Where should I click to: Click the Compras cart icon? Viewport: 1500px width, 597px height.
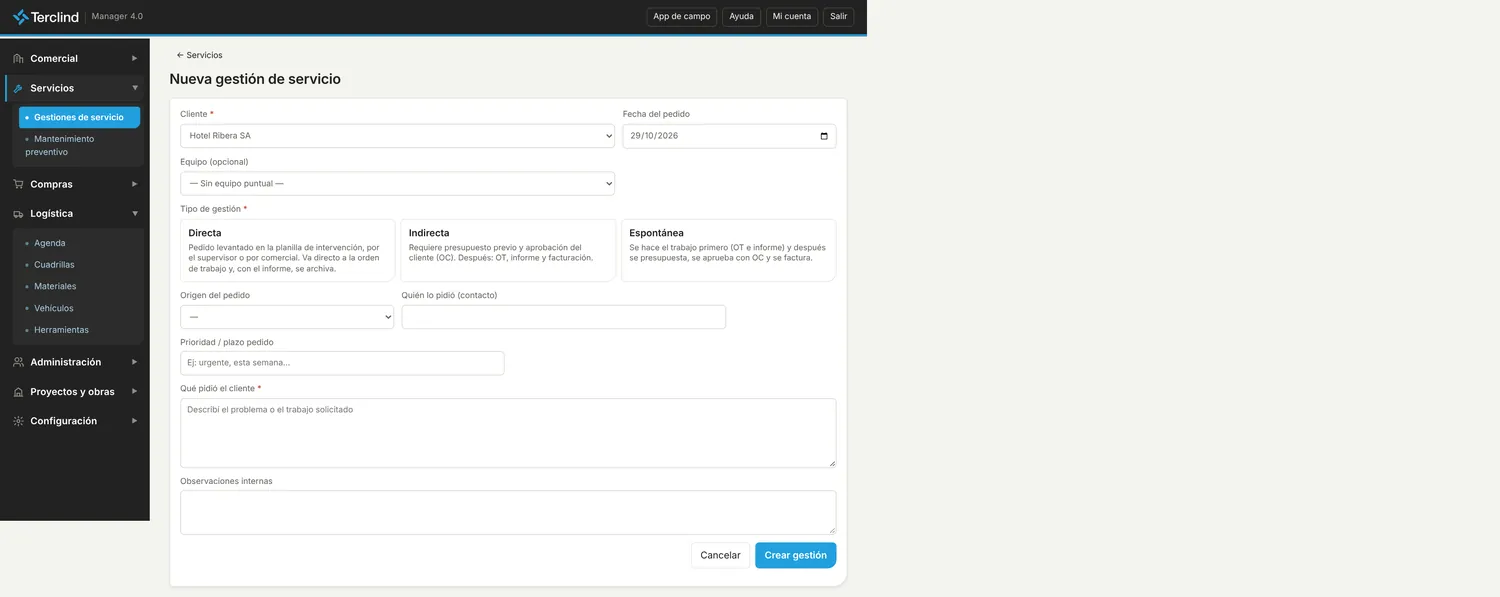[x=18, y=185]
